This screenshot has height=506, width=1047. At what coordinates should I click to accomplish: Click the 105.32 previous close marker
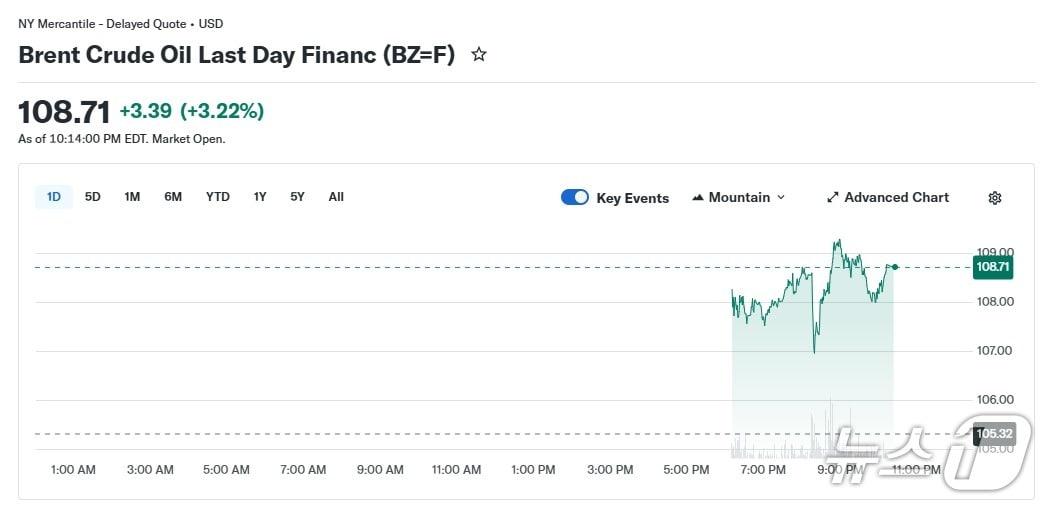994,434
